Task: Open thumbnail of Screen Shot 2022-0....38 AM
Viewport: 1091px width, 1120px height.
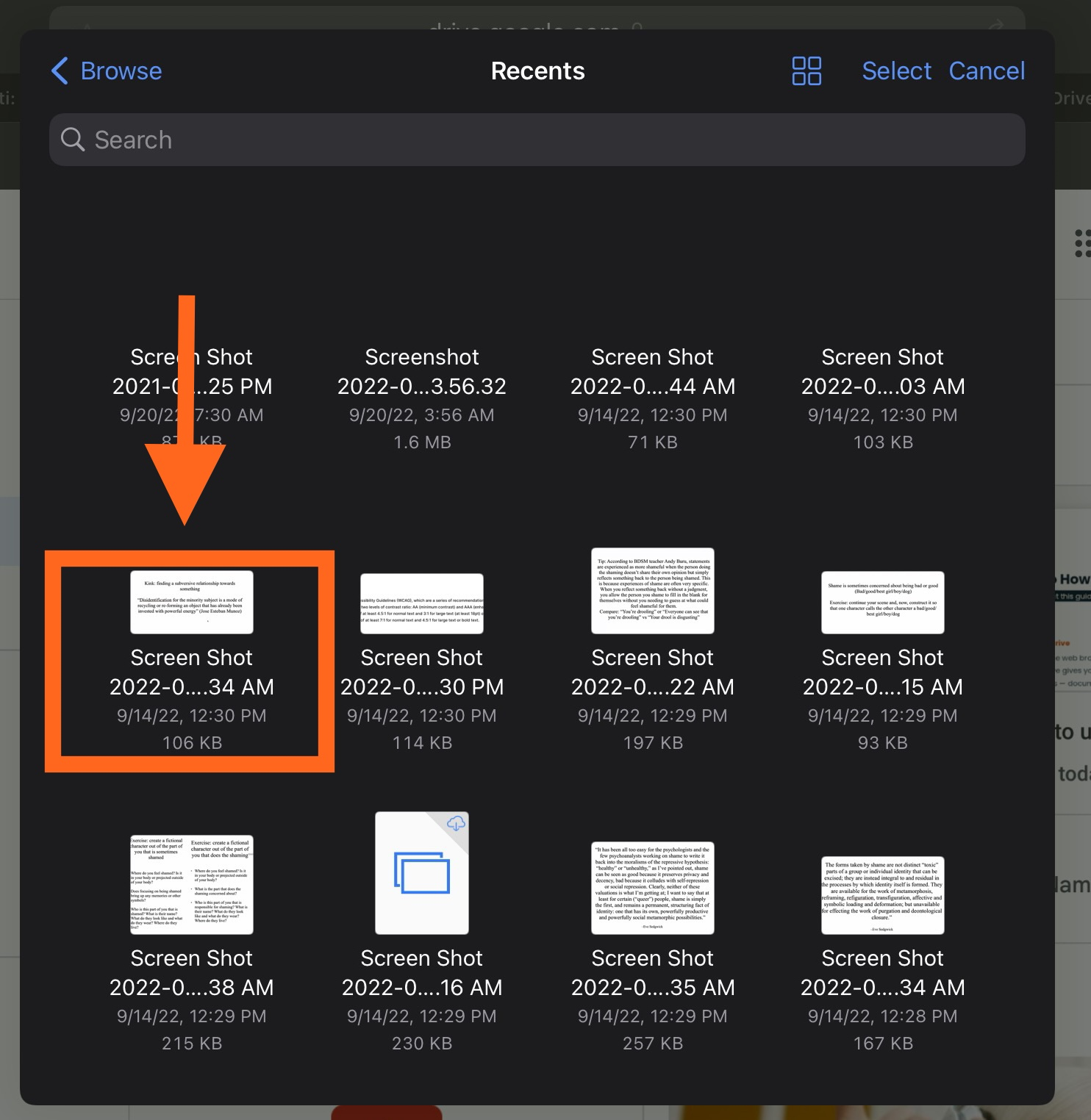Action: (x=192, y=885)
